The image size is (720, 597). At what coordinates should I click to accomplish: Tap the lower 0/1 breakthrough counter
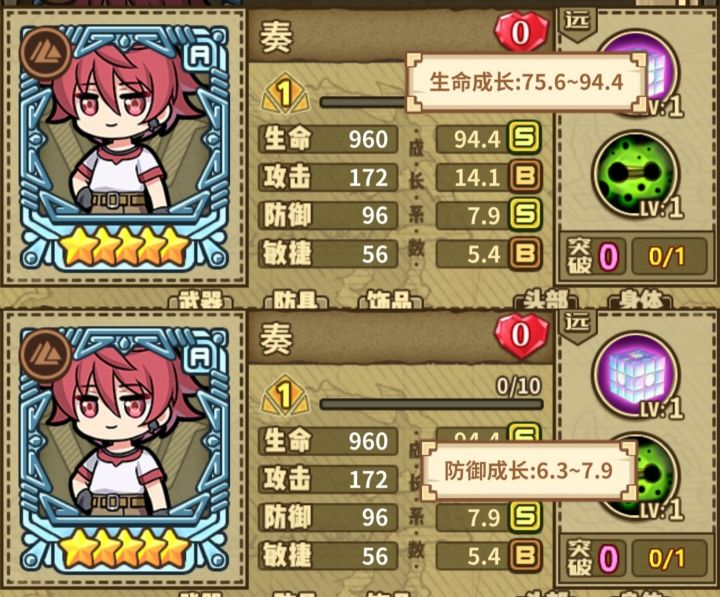669,558
